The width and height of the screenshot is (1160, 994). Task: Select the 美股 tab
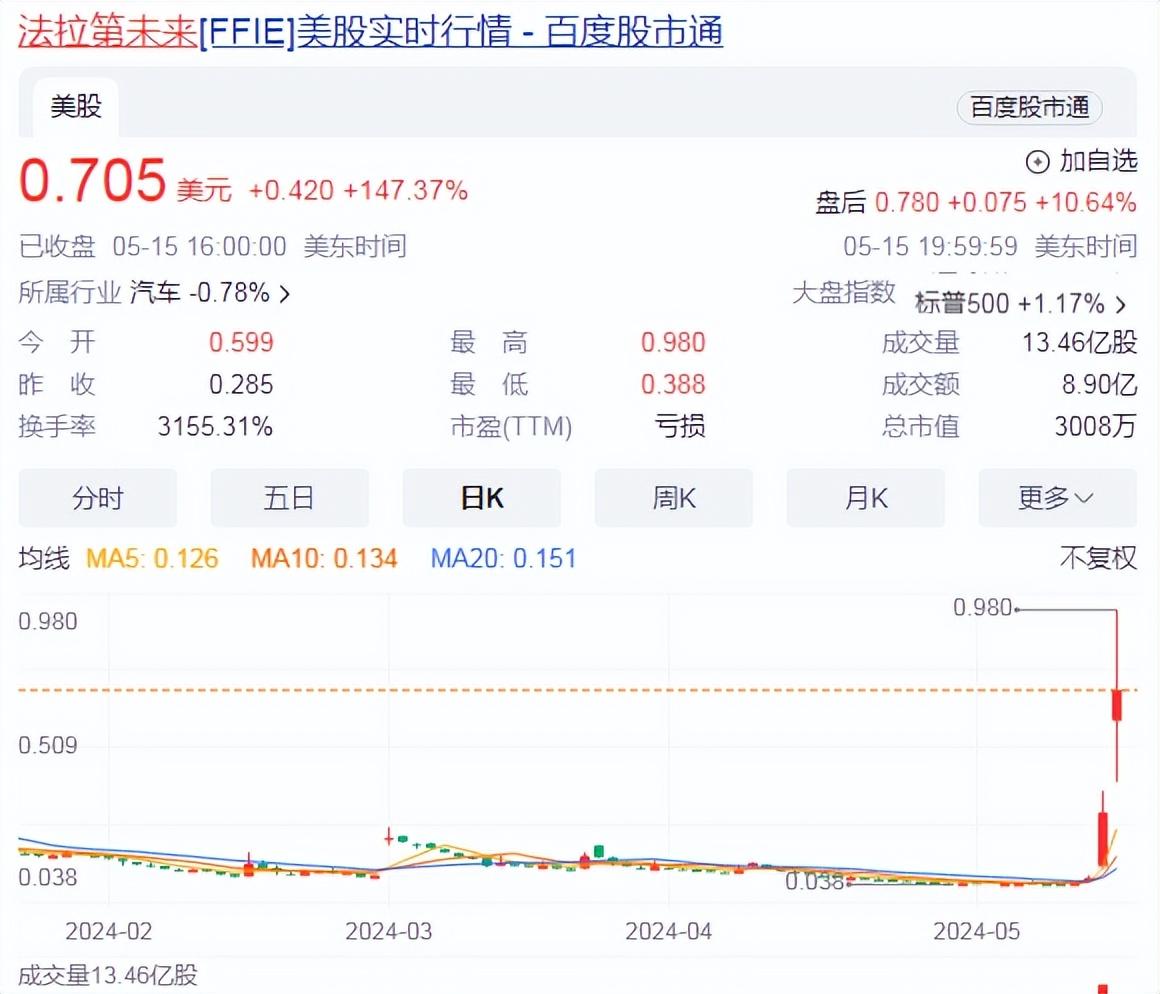click(76, 106)
